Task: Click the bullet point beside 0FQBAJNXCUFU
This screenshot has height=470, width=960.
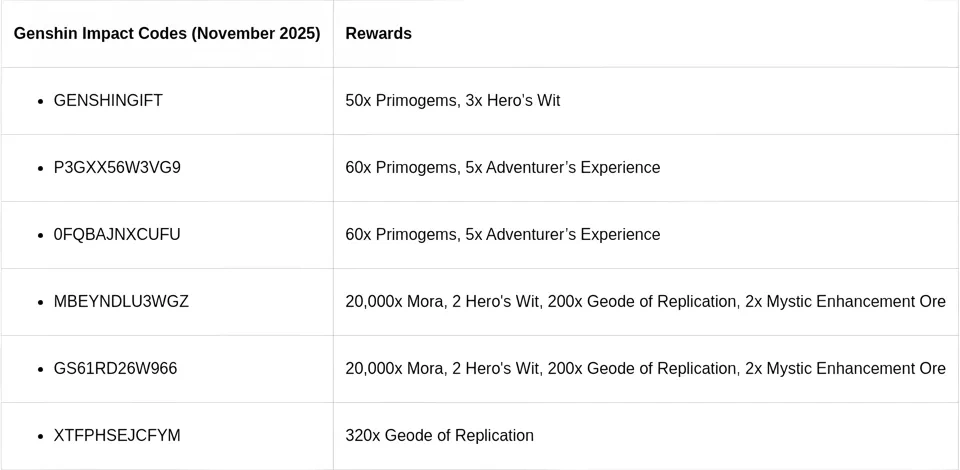Action: (40, 236)
